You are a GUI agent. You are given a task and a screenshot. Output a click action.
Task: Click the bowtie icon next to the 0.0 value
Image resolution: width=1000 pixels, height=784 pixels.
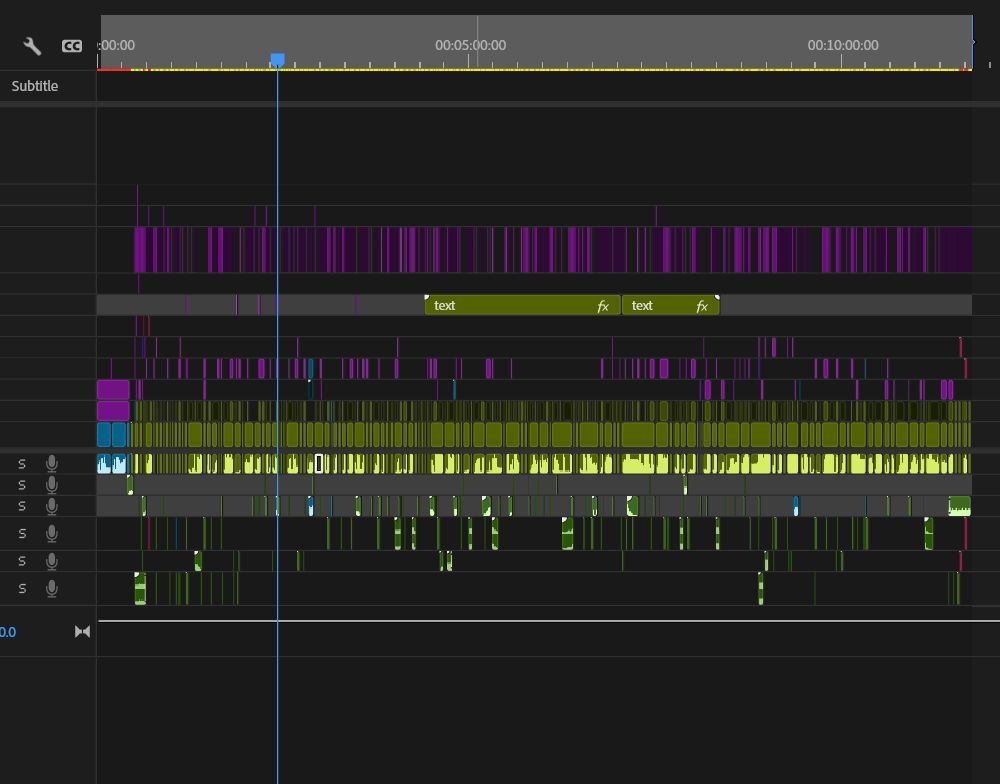coord(82,631)
